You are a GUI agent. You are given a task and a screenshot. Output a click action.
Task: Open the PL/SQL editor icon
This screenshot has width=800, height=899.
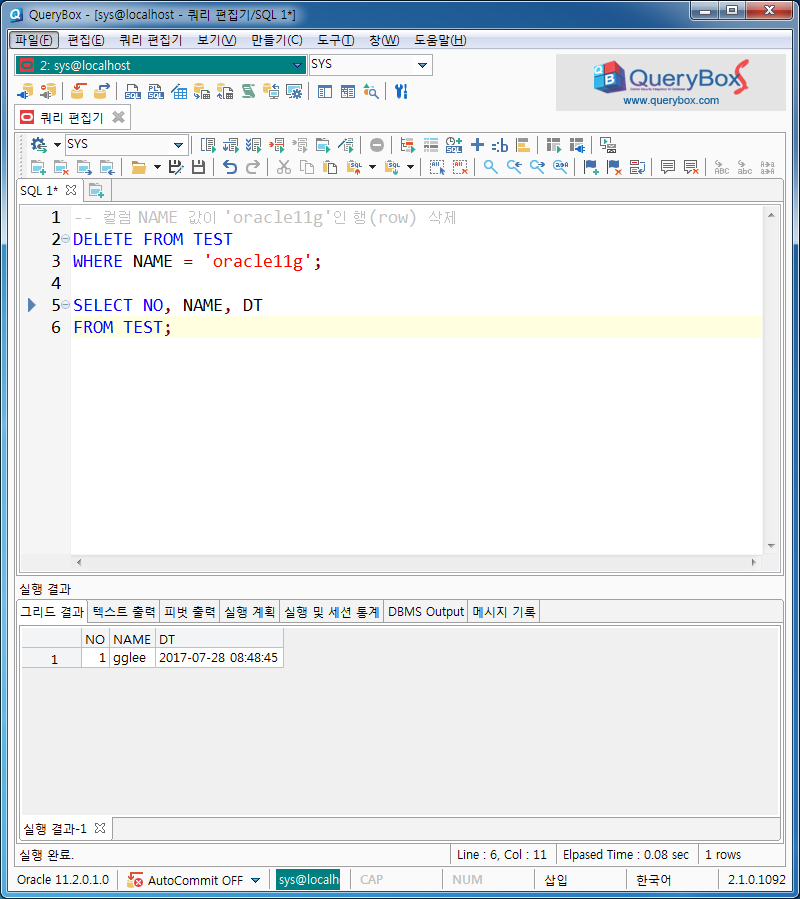155,92
